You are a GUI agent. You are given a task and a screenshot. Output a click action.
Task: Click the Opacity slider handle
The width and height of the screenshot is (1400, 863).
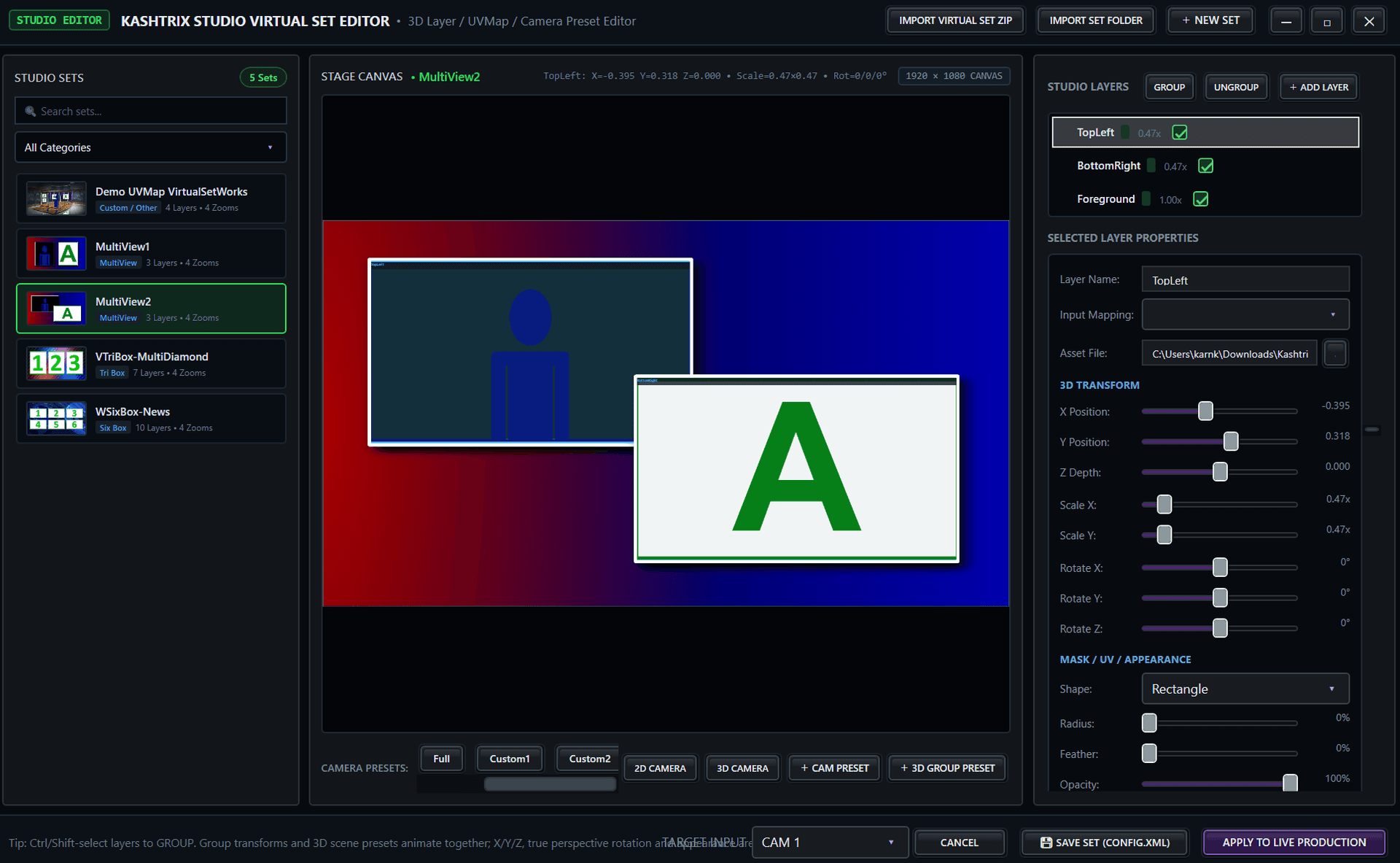[1291, 783]
